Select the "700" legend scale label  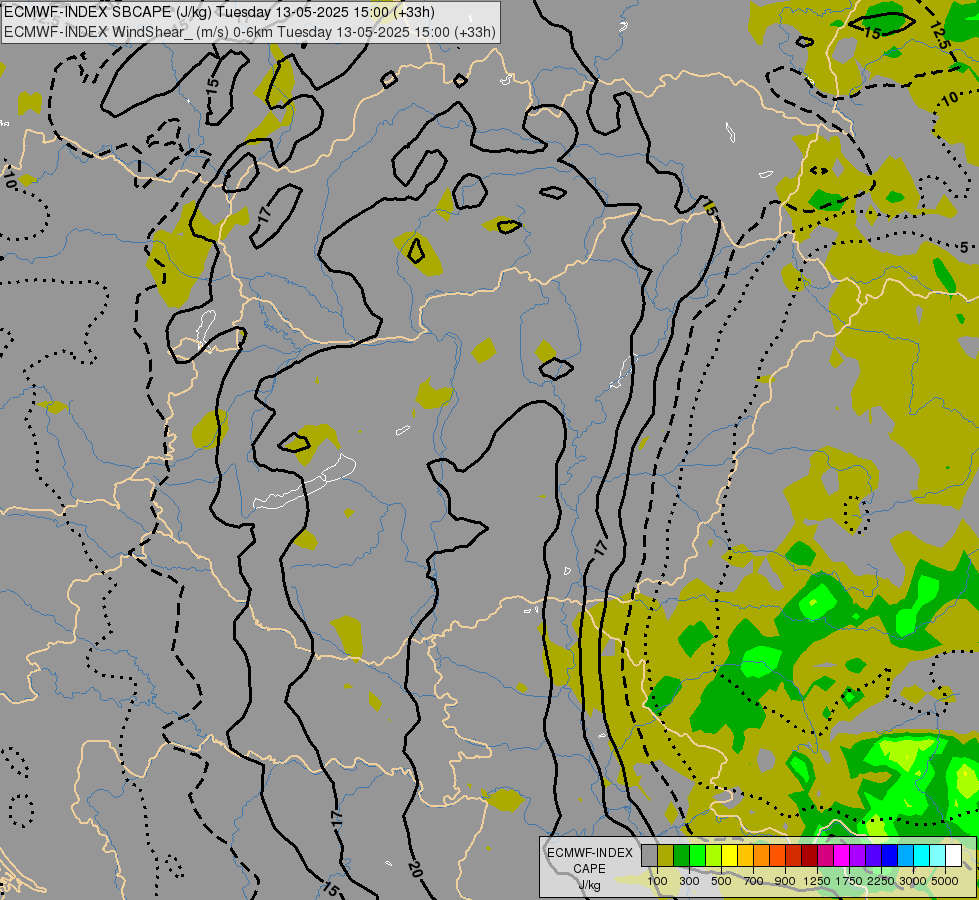click(x=754, y=881)
